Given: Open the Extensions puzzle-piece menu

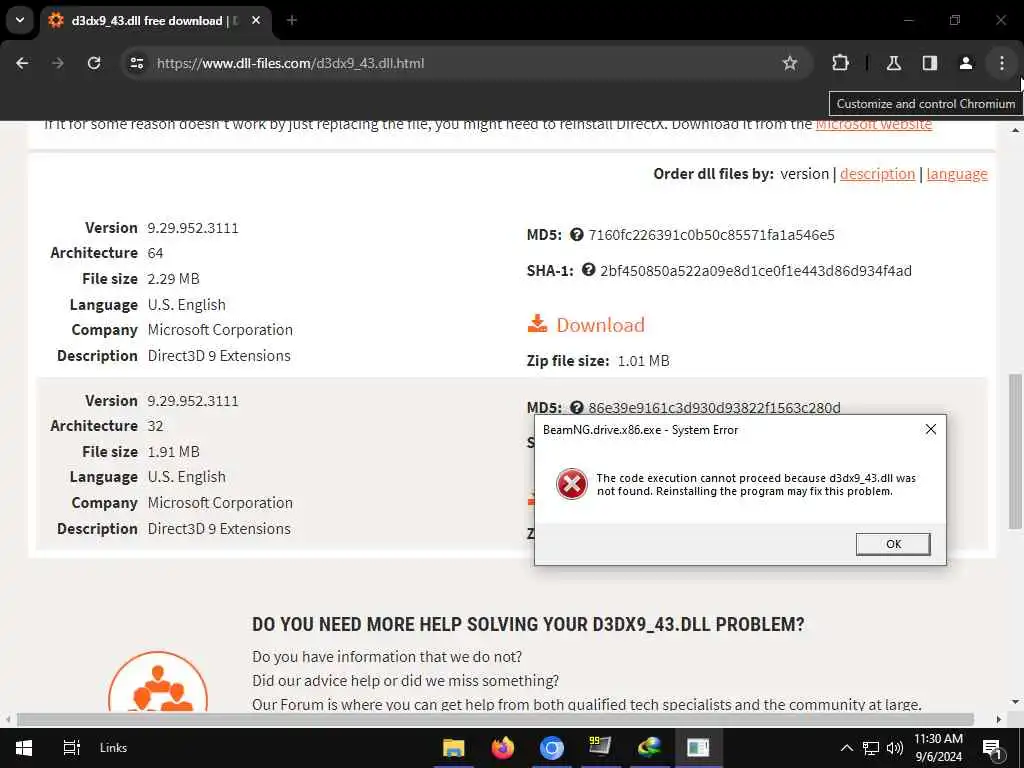Looking at the screenshot, I should (840, 63).
